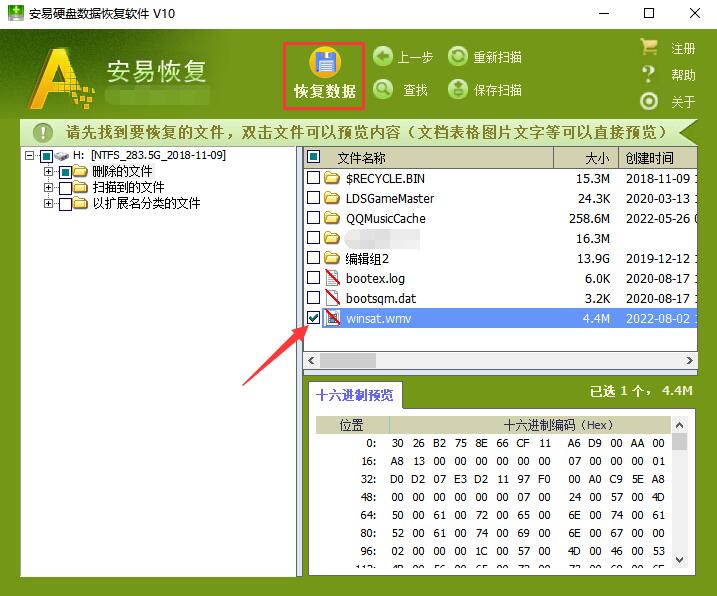Check the bootex.log checkbox

click(313, 278)
